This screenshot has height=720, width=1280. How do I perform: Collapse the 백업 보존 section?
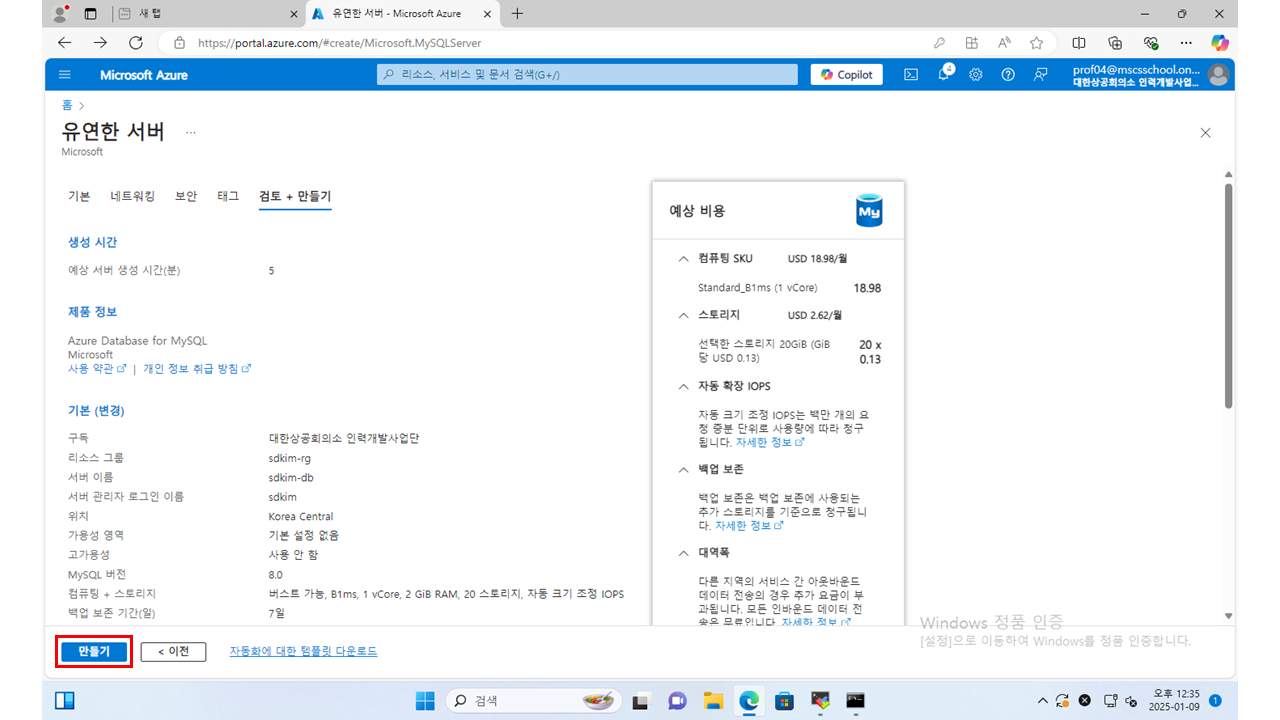684,469
